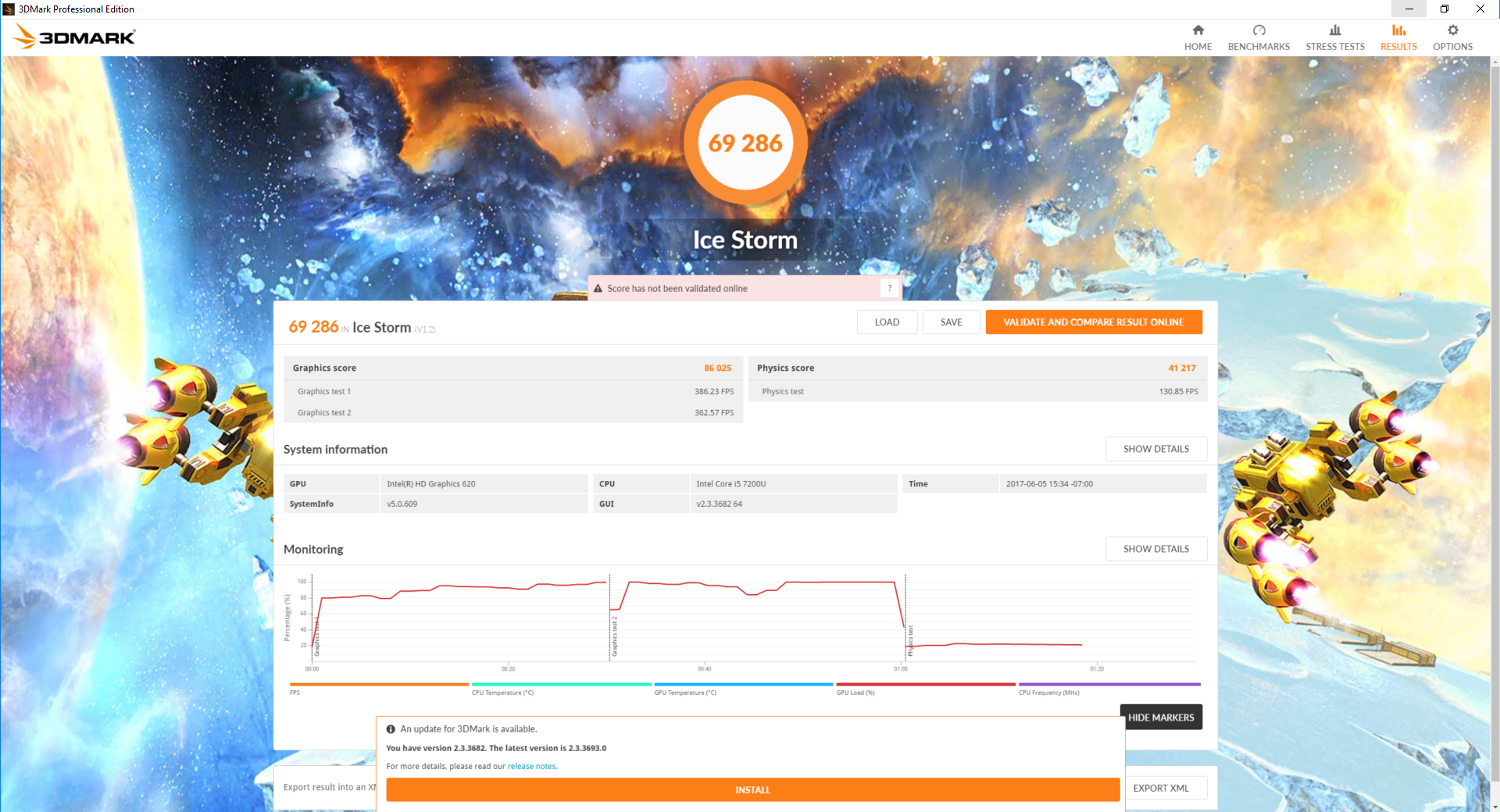
Task: Toggle the GPU Load legend bar
Action: pos(926,685)
